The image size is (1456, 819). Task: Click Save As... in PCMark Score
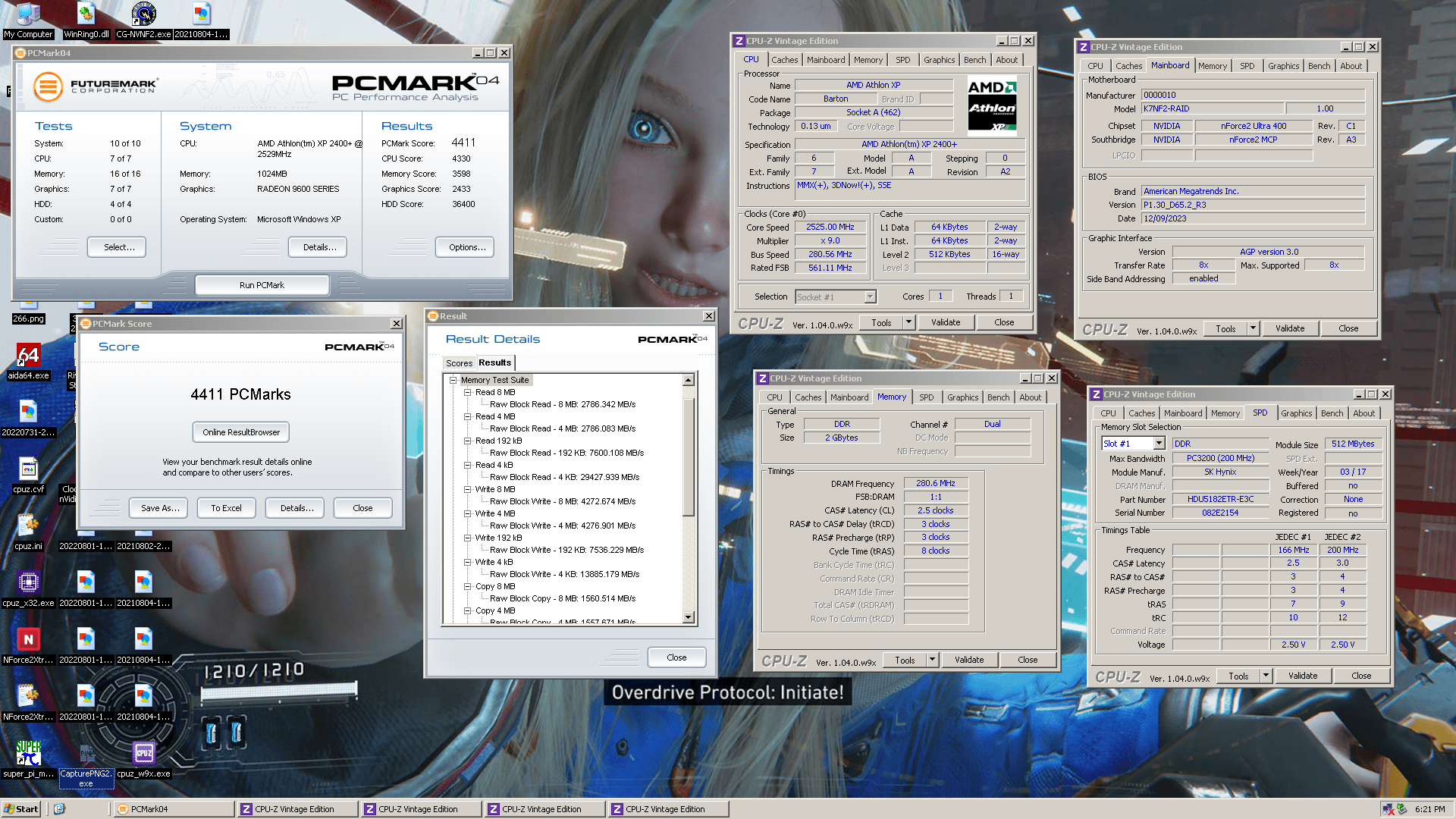(160, 508)
